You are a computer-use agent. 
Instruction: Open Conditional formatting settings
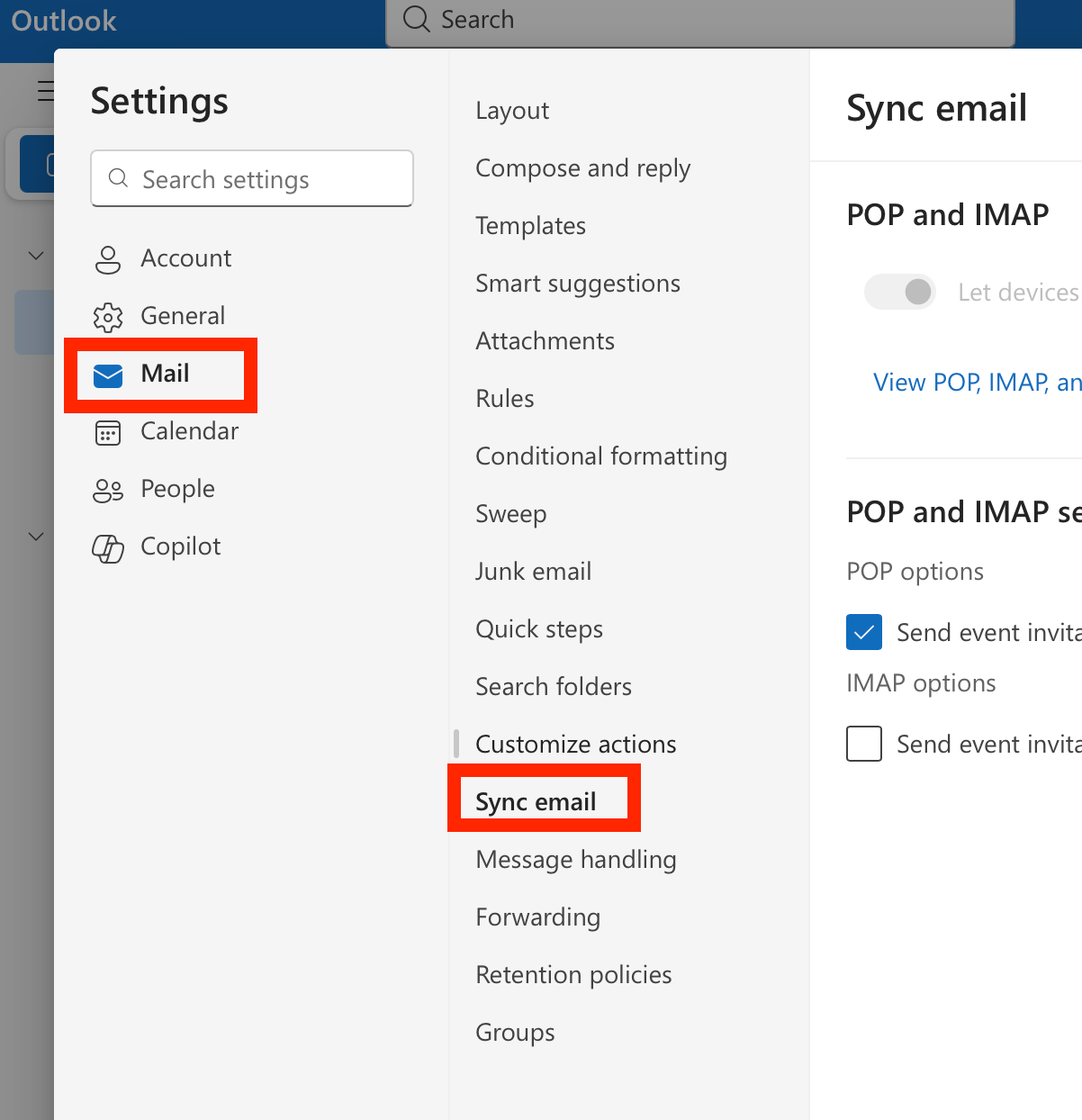point(600,456)
